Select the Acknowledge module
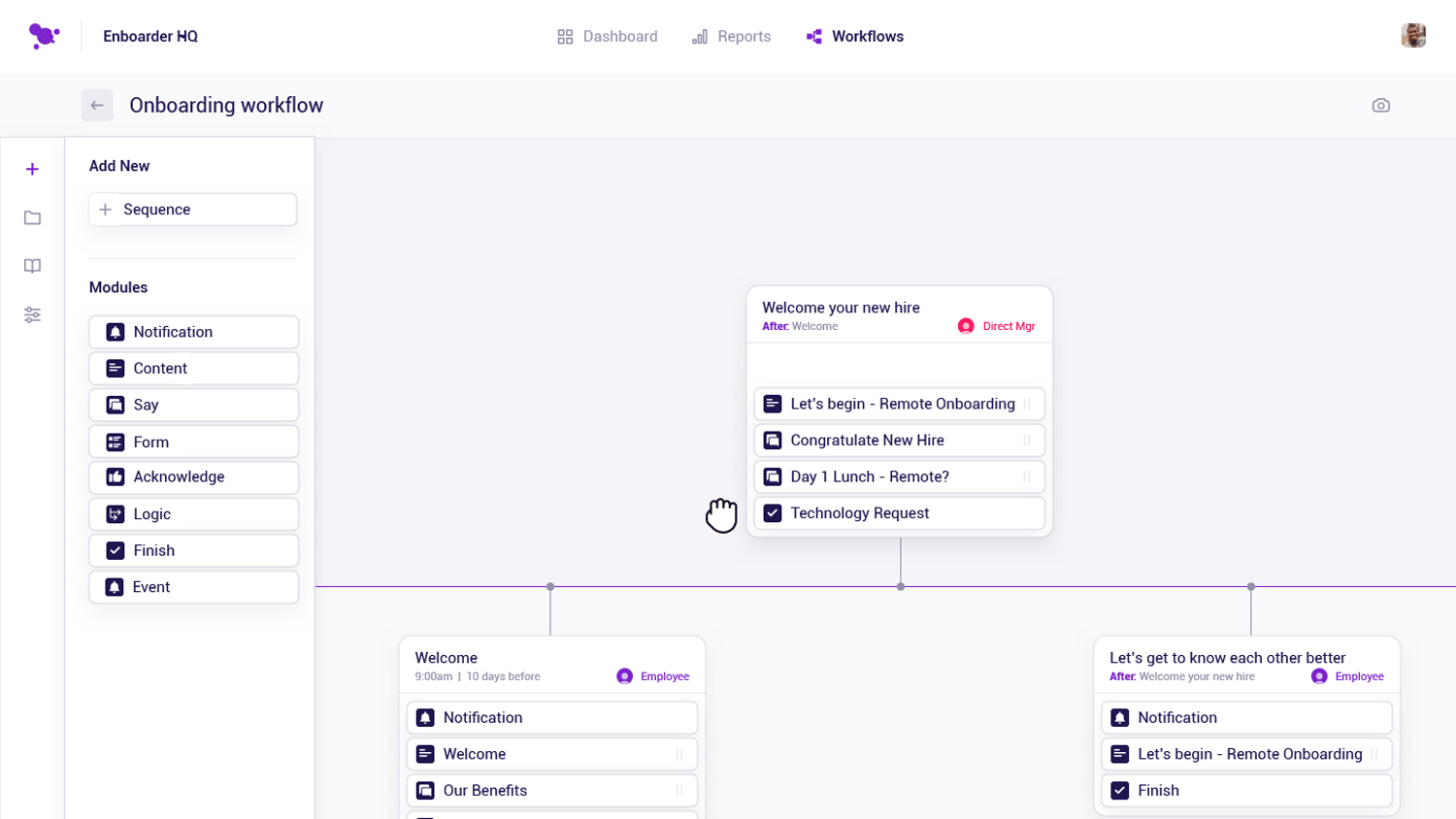1456x819 pixels. [x=194, y=477]
